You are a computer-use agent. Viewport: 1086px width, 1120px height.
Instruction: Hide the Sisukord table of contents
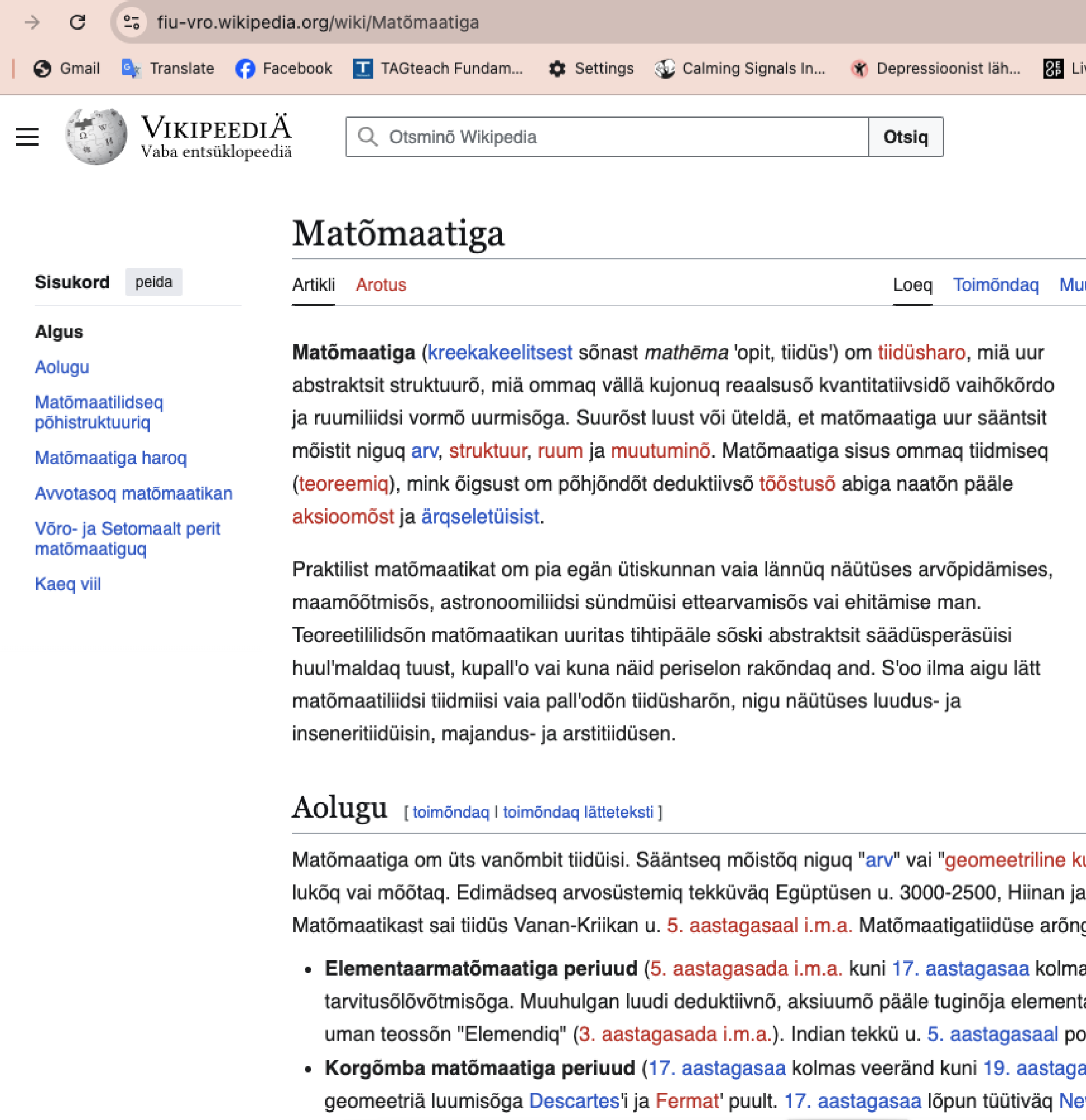153,282
